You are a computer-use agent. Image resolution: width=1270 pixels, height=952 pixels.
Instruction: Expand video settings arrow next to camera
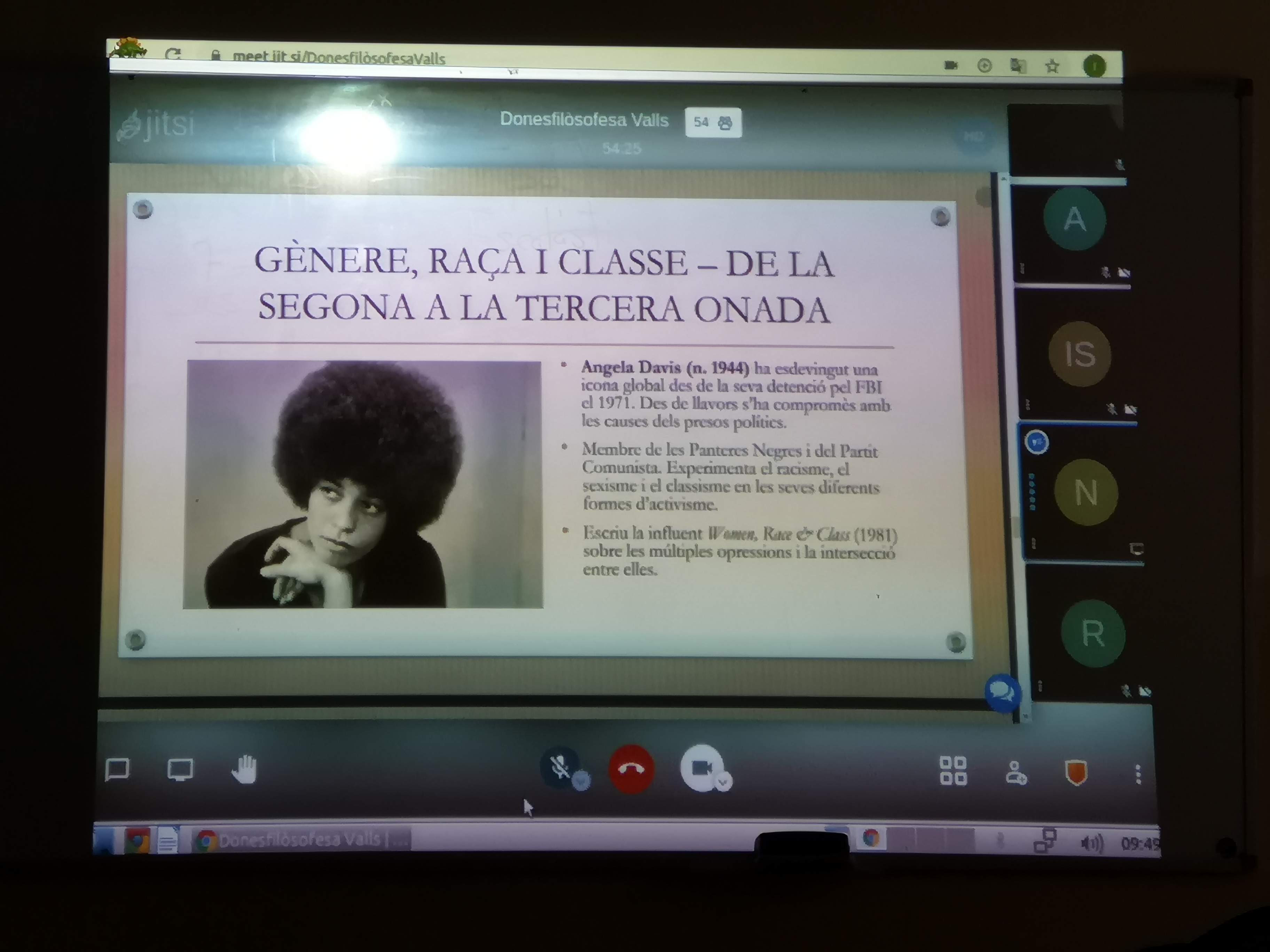click(x=723, y=782)
